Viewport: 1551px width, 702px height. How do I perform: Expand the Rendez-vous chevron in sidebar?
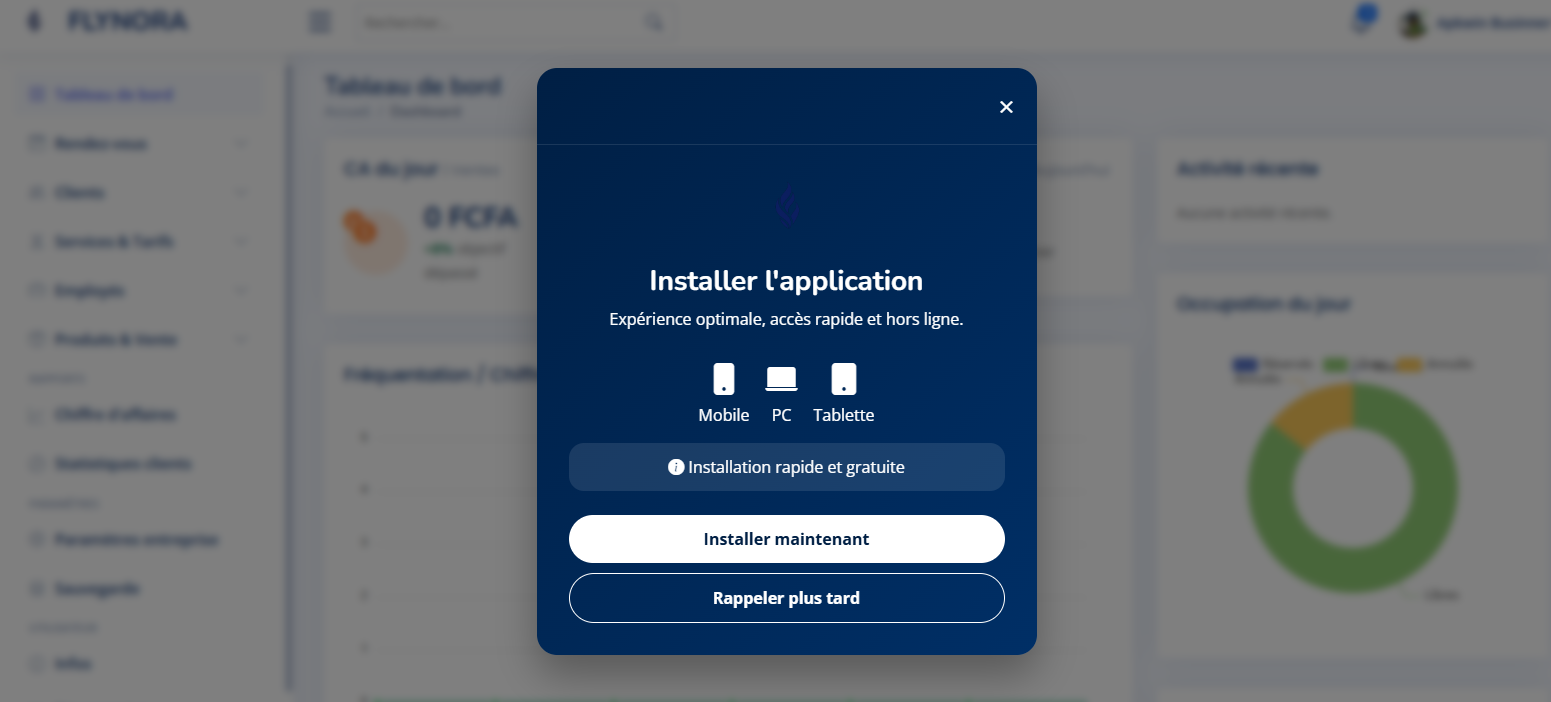(241, 144)
